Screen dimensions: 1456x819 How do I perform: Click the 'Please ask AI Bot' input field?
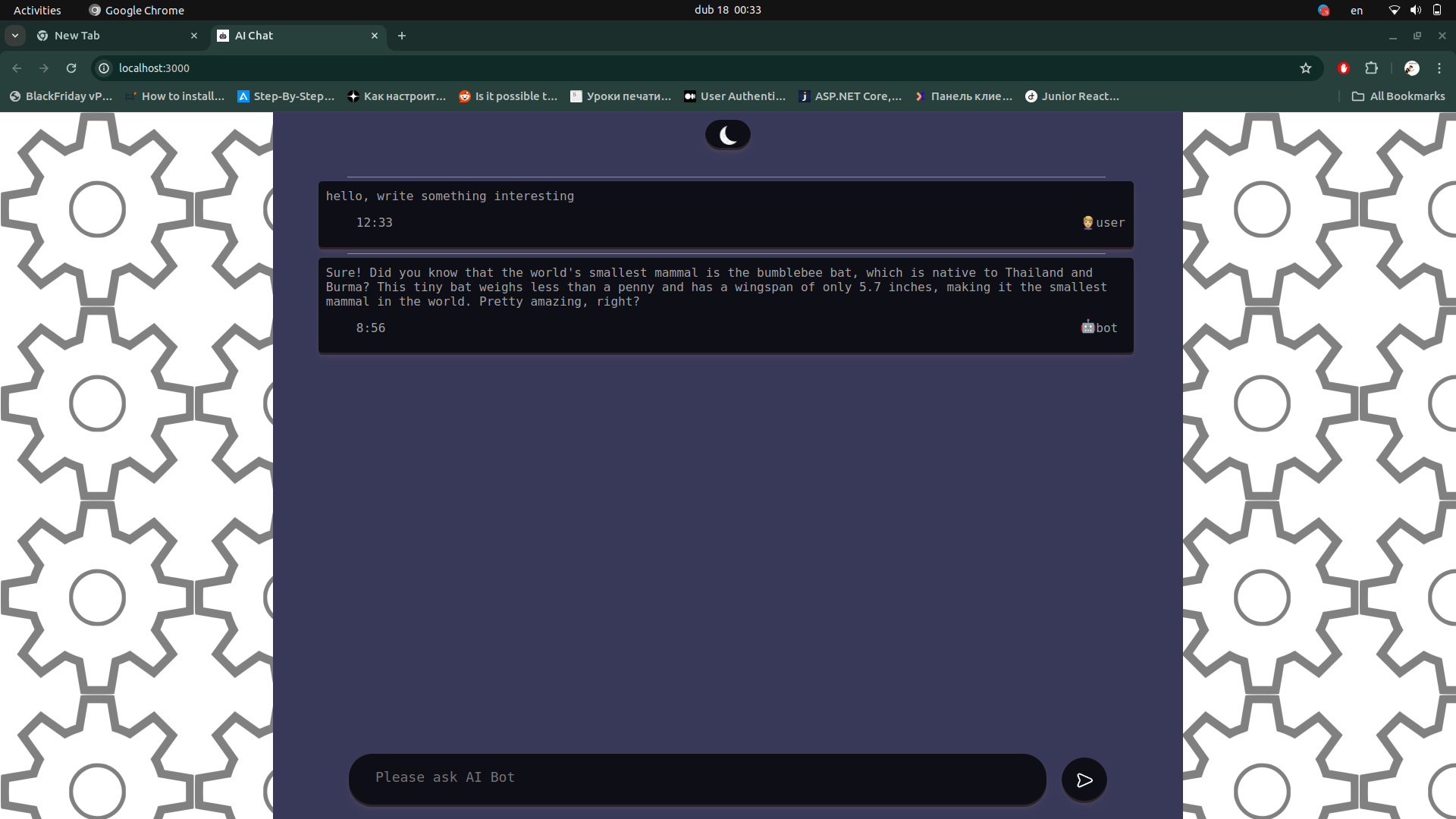click(x=697, y=778)
